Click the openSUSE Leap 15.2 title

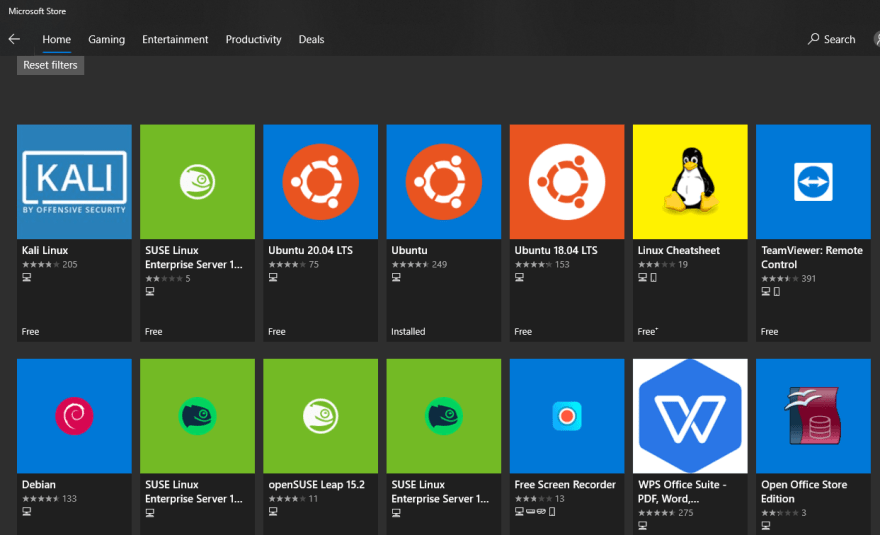(317, 484)
